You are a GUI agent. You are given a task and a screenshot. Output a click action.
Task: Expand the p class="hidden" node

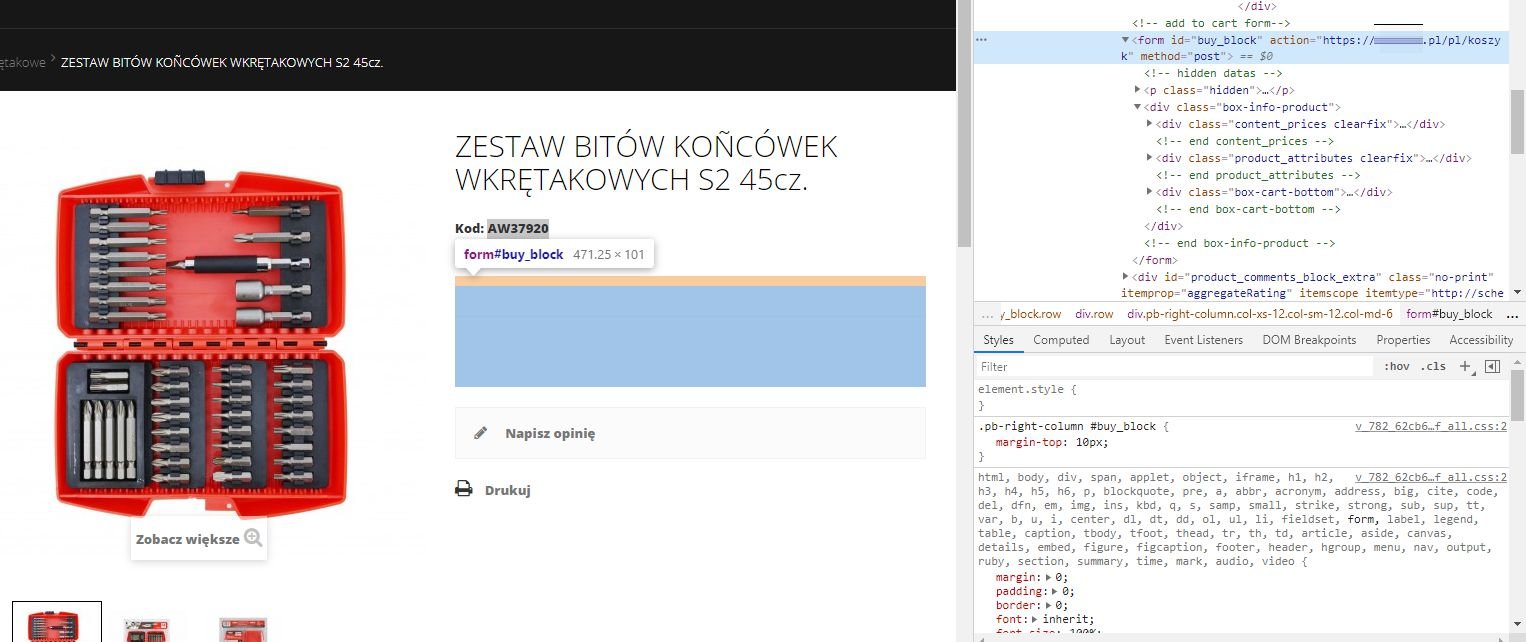(x=1138, y=90)
